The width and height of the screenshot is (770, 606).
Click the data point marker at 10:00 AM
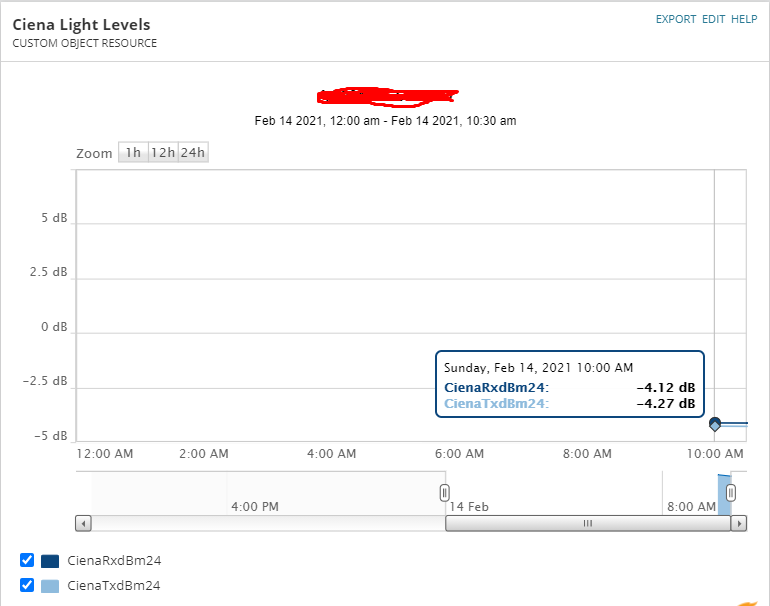715,424
